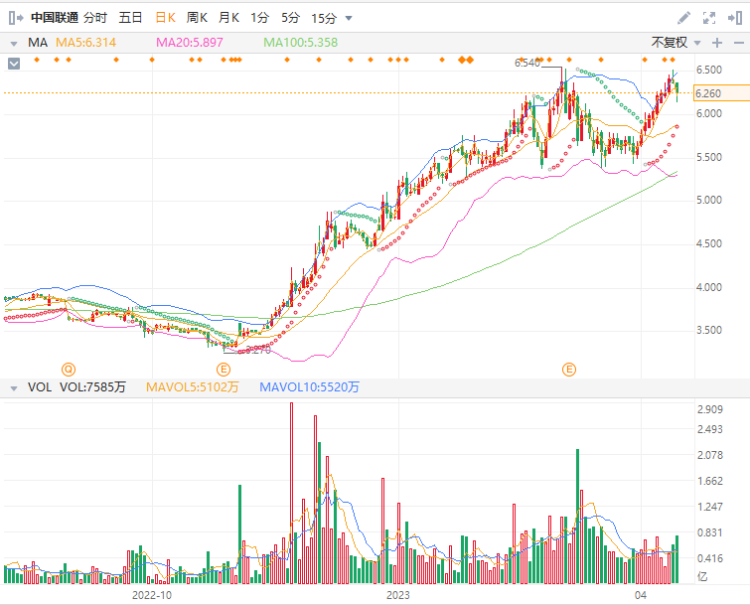Click the minus zoom-out icon
Viewport: 750px width, 605px height.
click(738, 43)
